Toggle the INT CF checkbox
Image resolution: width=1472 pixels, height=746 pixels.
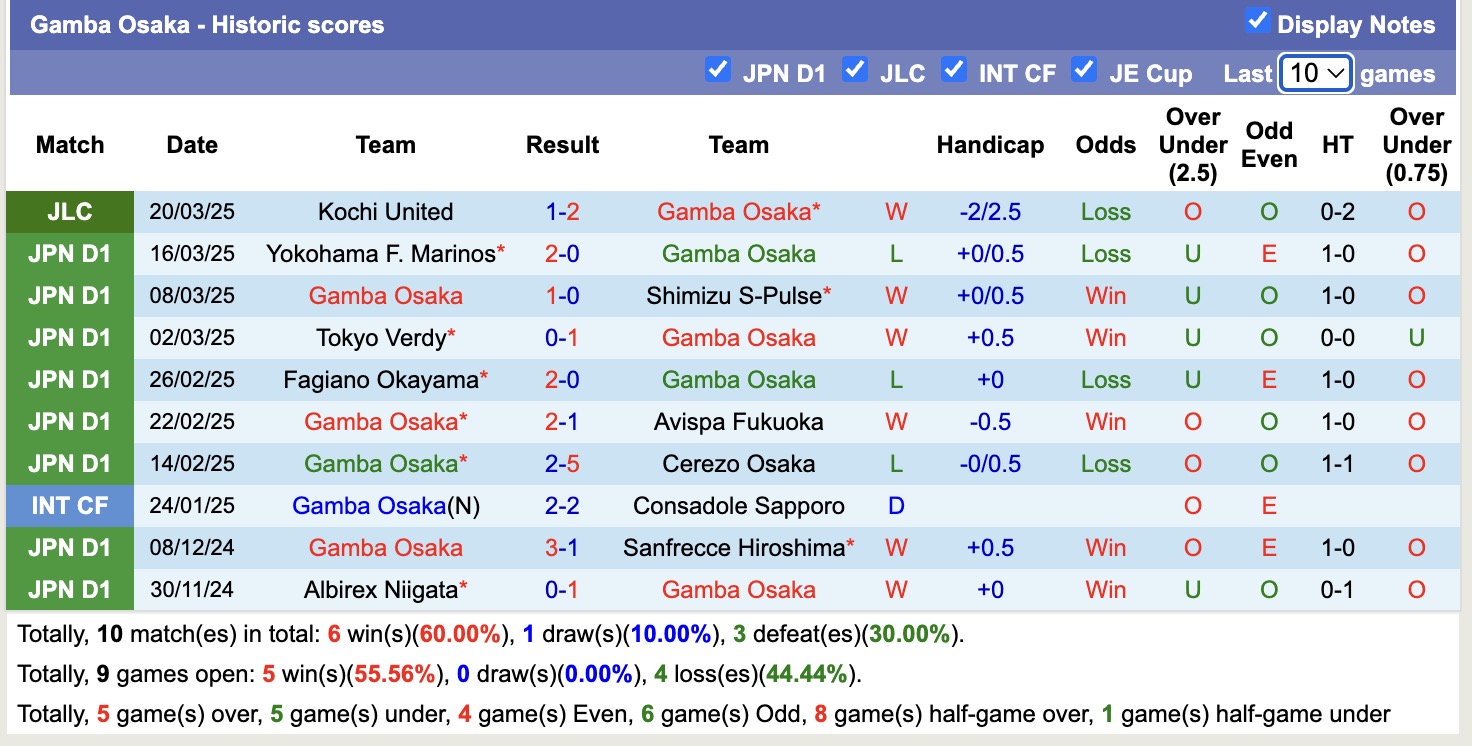point(954,69)
